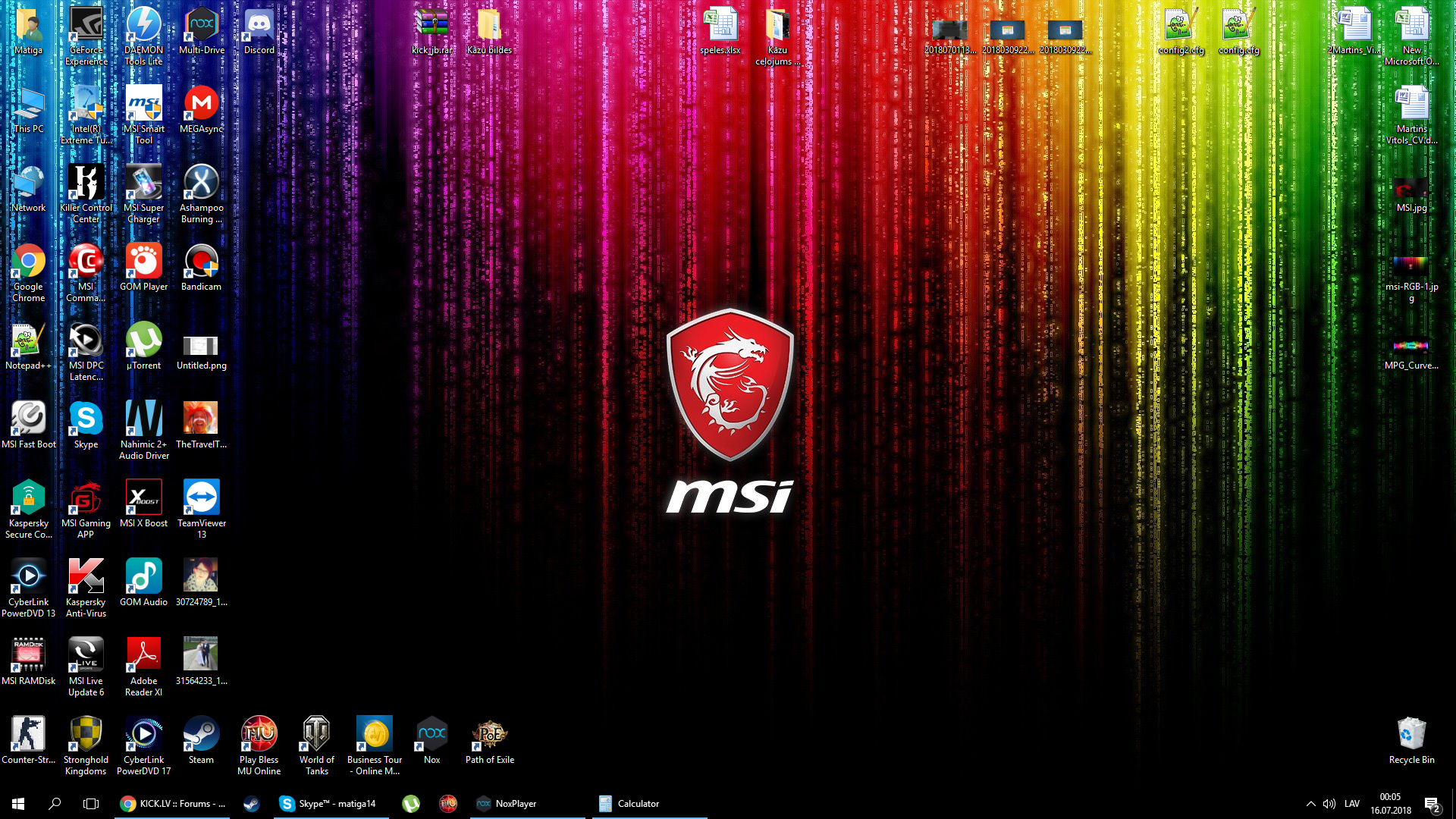The height and width of the screenshot is (819, 1456).
Task: Select MSI Gaming APP icon
Action: [x=86, y=509]
